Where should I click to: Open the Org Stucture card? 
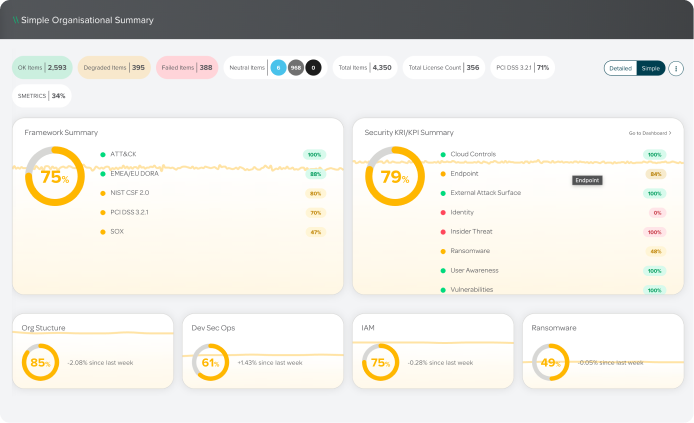[x=93, y=351]
